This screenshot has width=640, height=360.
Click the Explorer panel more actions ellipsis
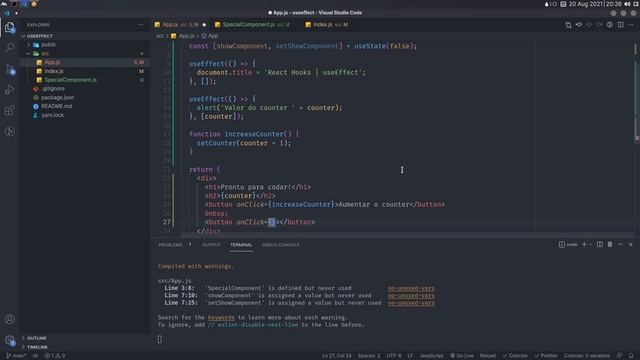140,25
